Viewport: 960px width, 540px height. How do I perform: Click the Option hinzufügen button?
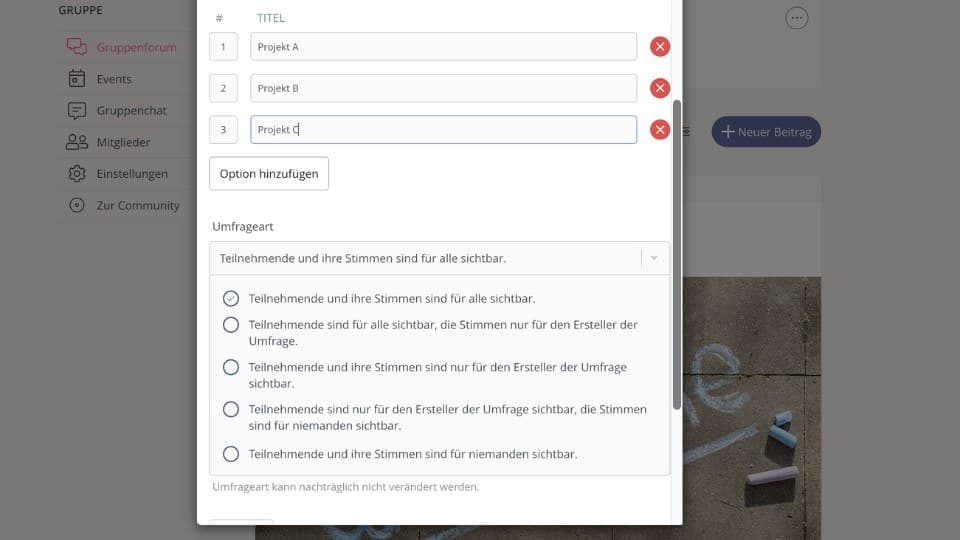click(x=269, y=174)
